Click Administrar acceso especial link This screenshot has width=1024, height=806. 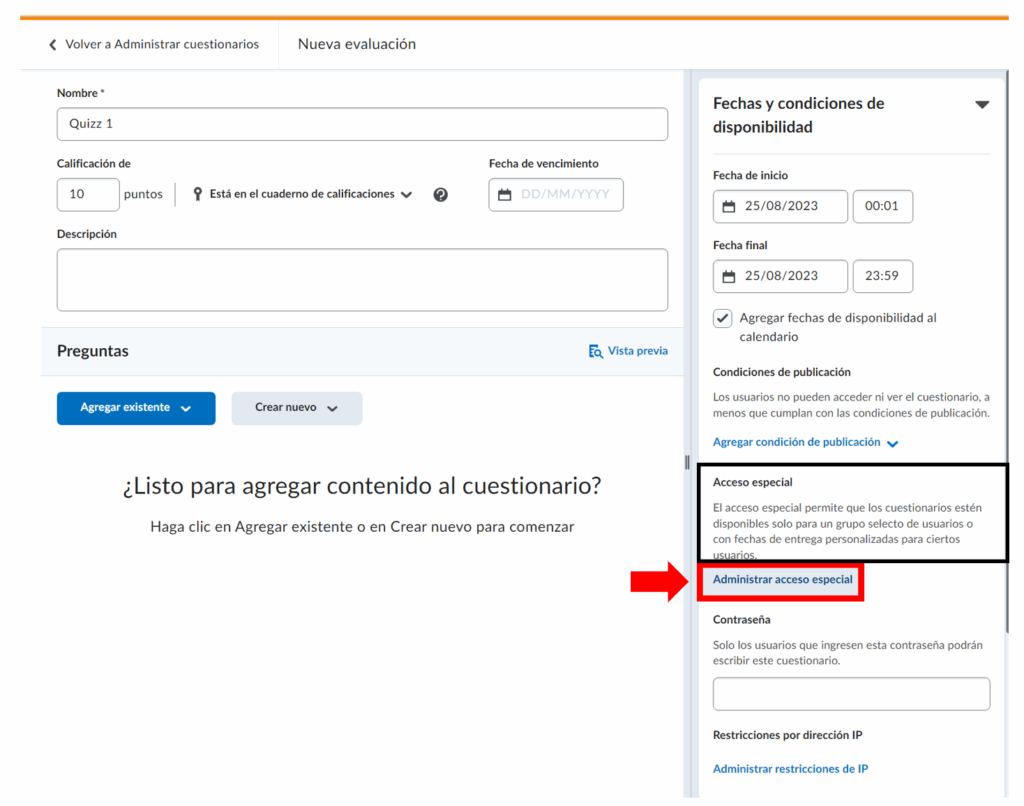[x=782, y=580]
